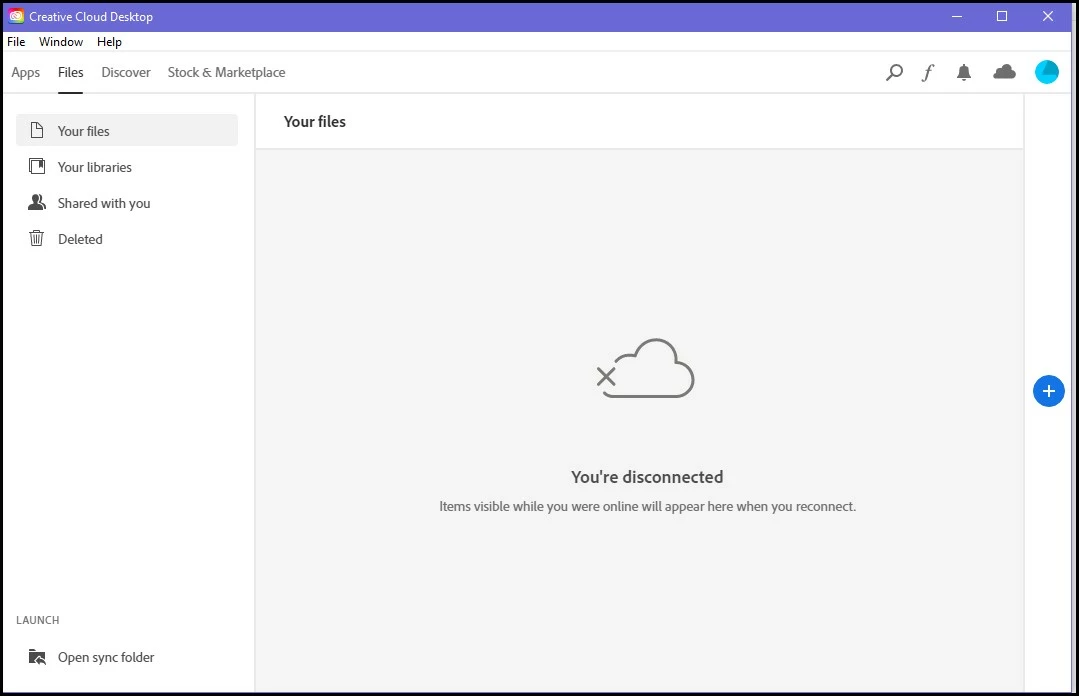Open the fonts (f) icon
1079x696 pixels.
click(928, 72)
